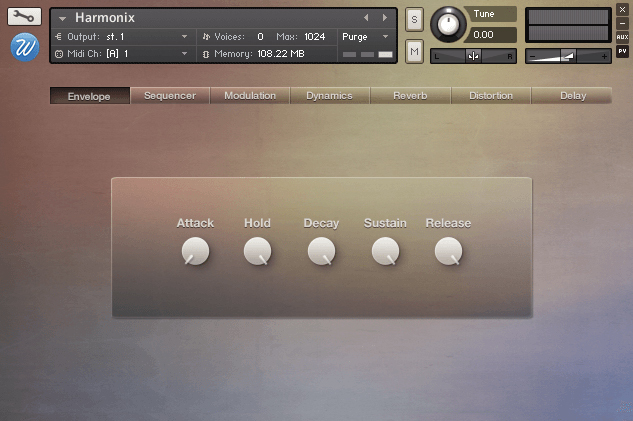Click the Midi channel icon
633x421 pixels.
click(x=59, y=54)
